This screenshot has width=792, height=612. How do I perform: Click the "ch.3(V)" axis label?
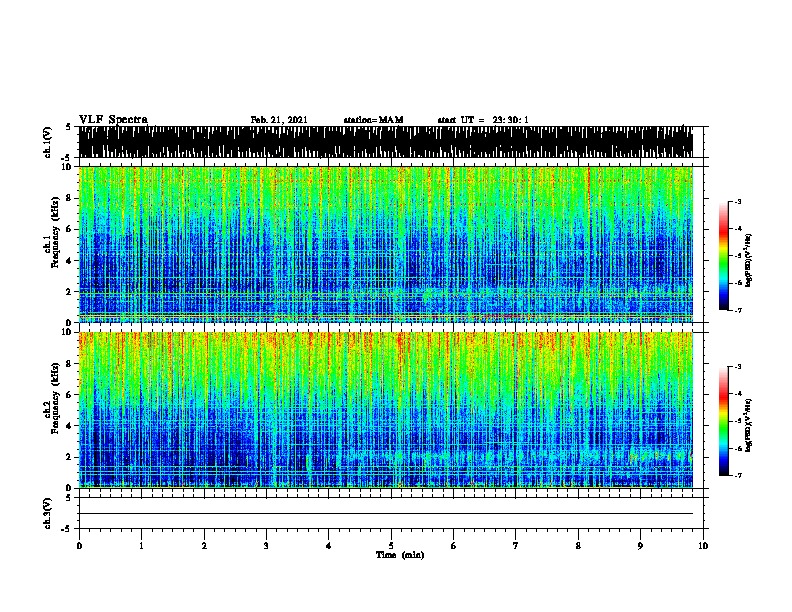coord(47,513)
